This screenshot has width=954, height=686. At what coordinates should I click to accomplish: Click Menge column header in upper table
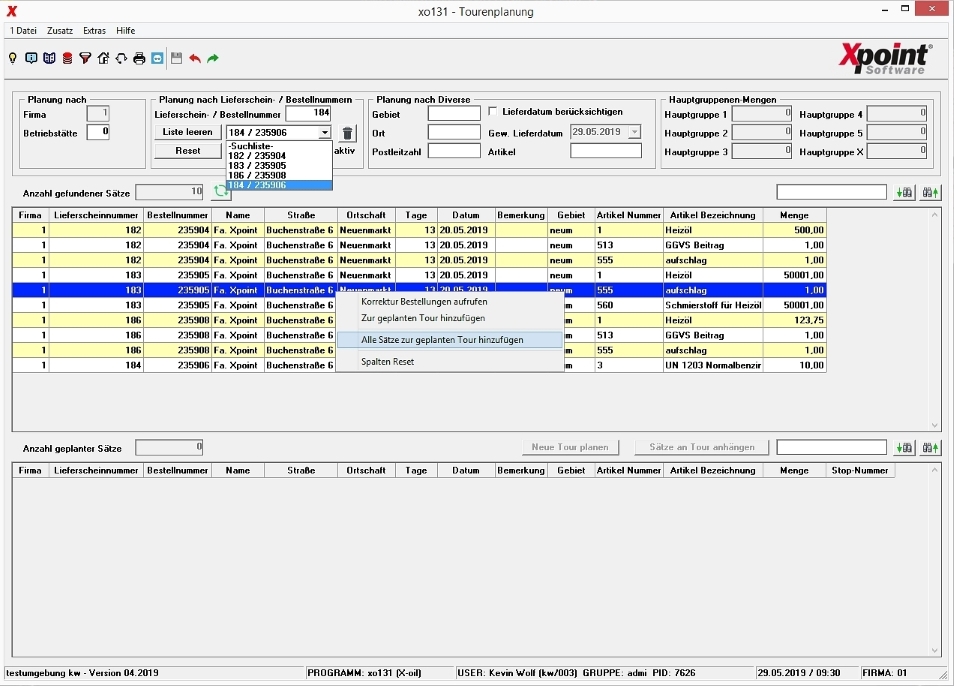pos(794,215)
